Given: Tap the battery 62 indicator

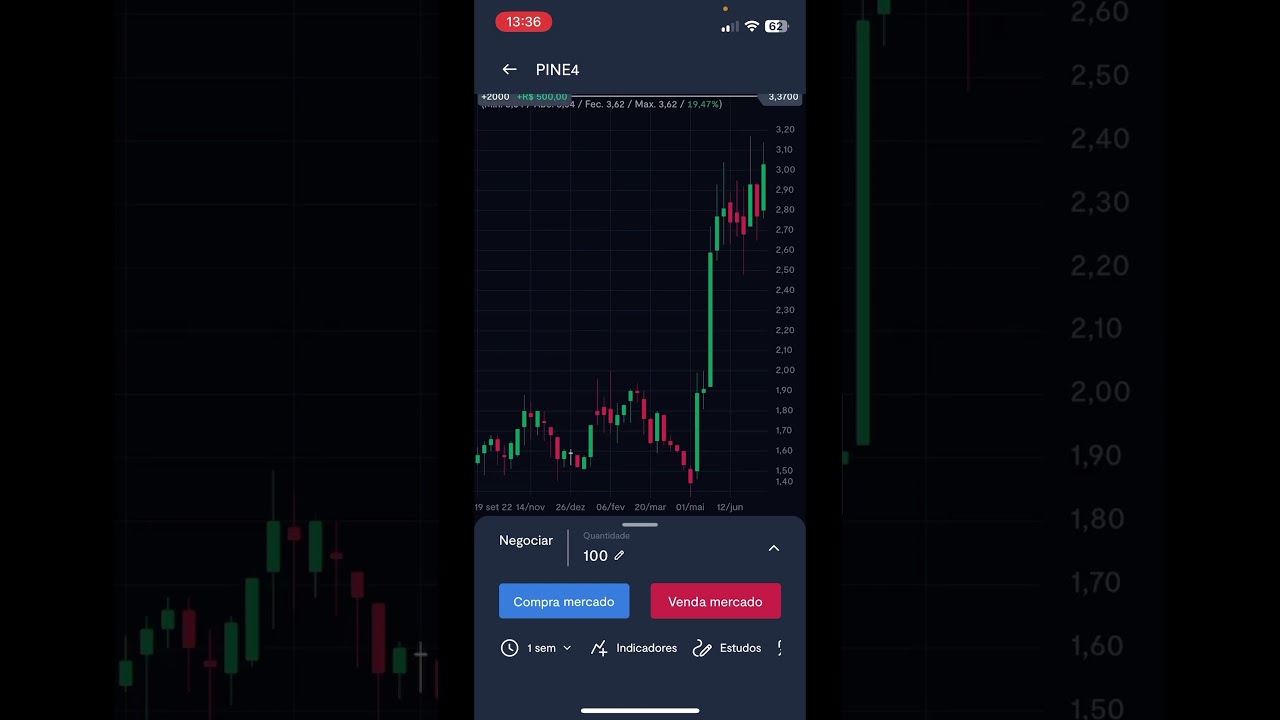Looking at the screenshot, I should [x=777, y=26].
